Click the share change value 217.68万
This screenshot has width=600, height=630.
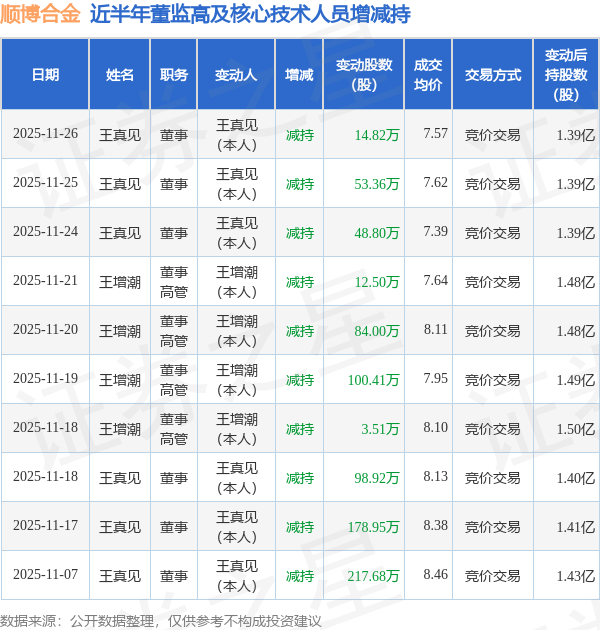374,576
